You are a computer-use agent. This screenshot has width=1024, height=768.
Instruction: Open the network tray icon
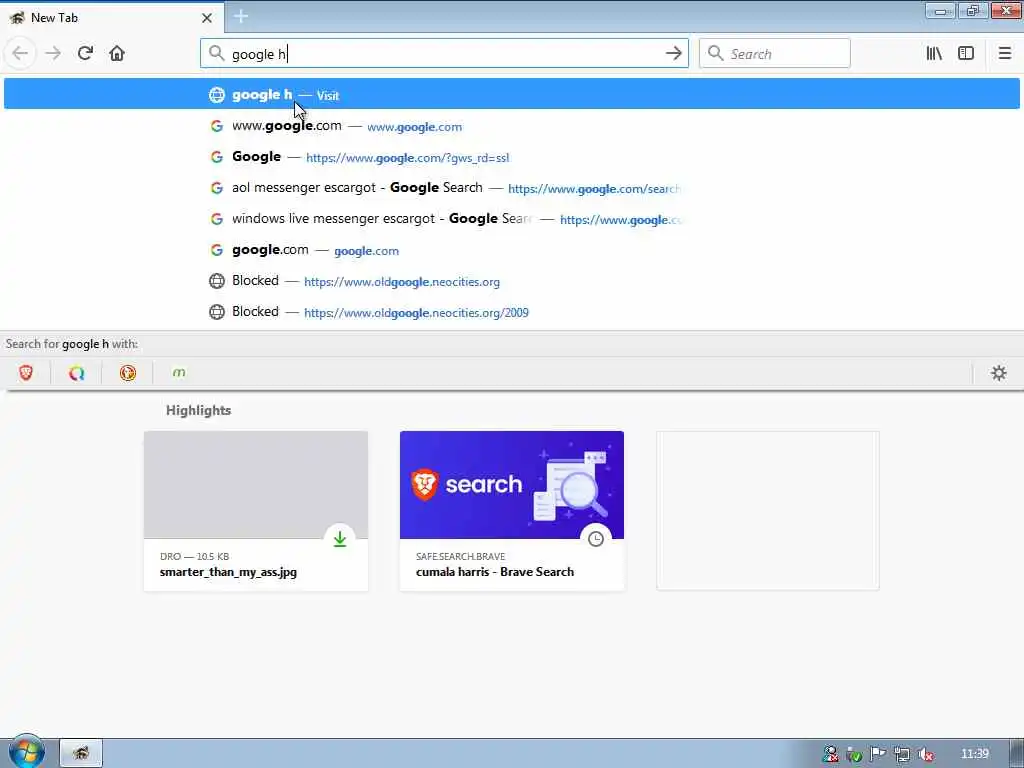[x=902, y=754]
